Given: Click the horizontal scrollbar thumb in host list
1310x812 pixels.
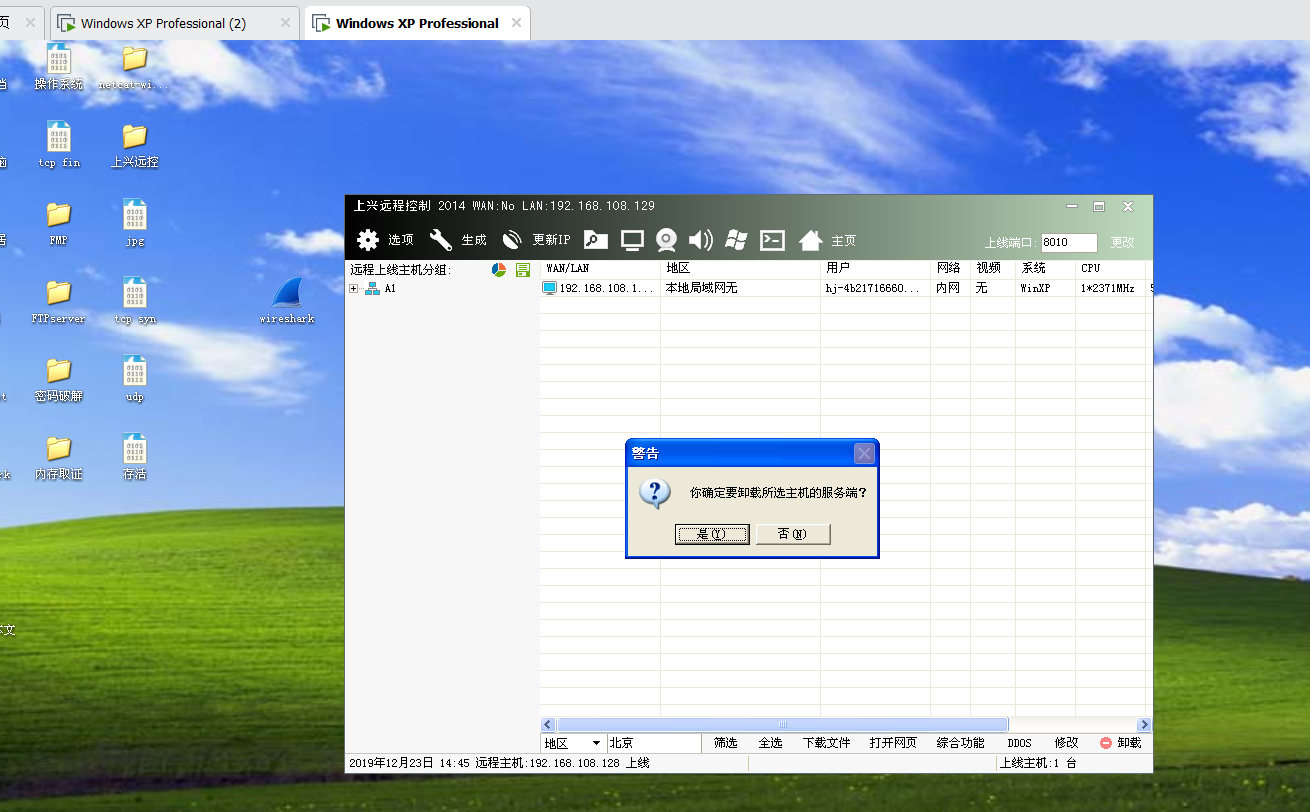Looking at the screenshot, I should point(782,725).
